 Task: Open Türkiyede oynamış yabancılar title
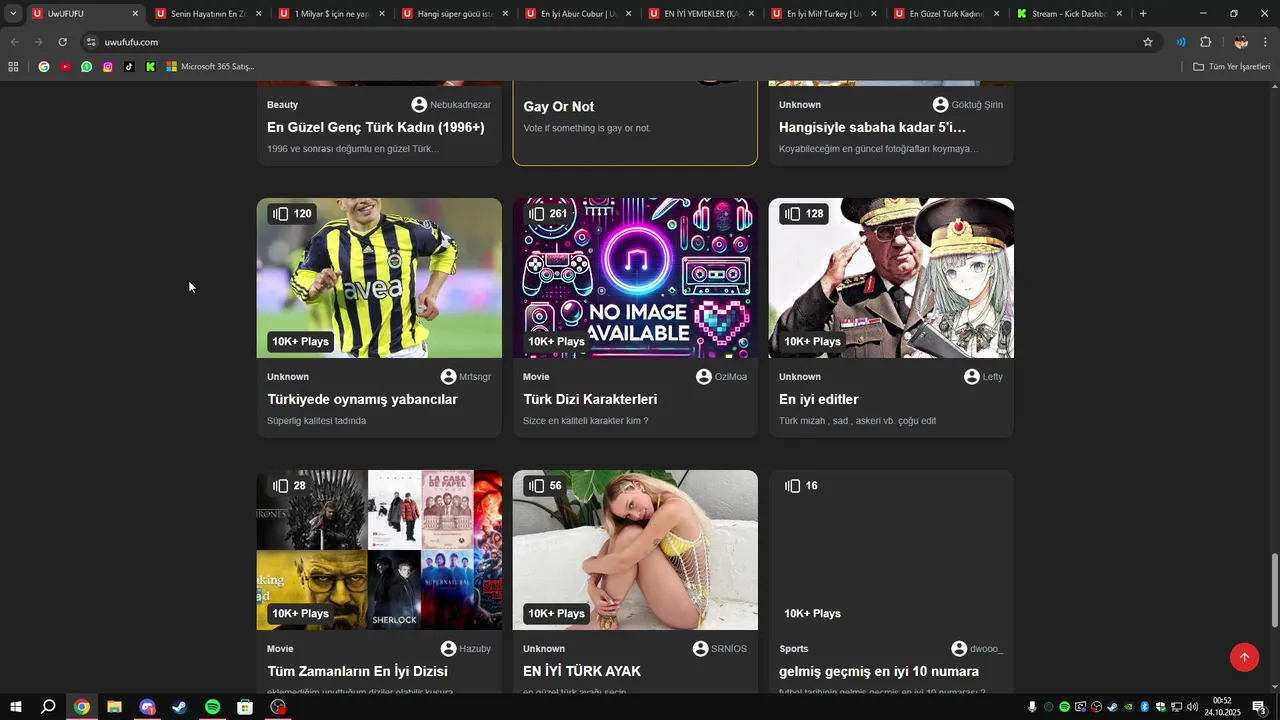pos(362,399)
